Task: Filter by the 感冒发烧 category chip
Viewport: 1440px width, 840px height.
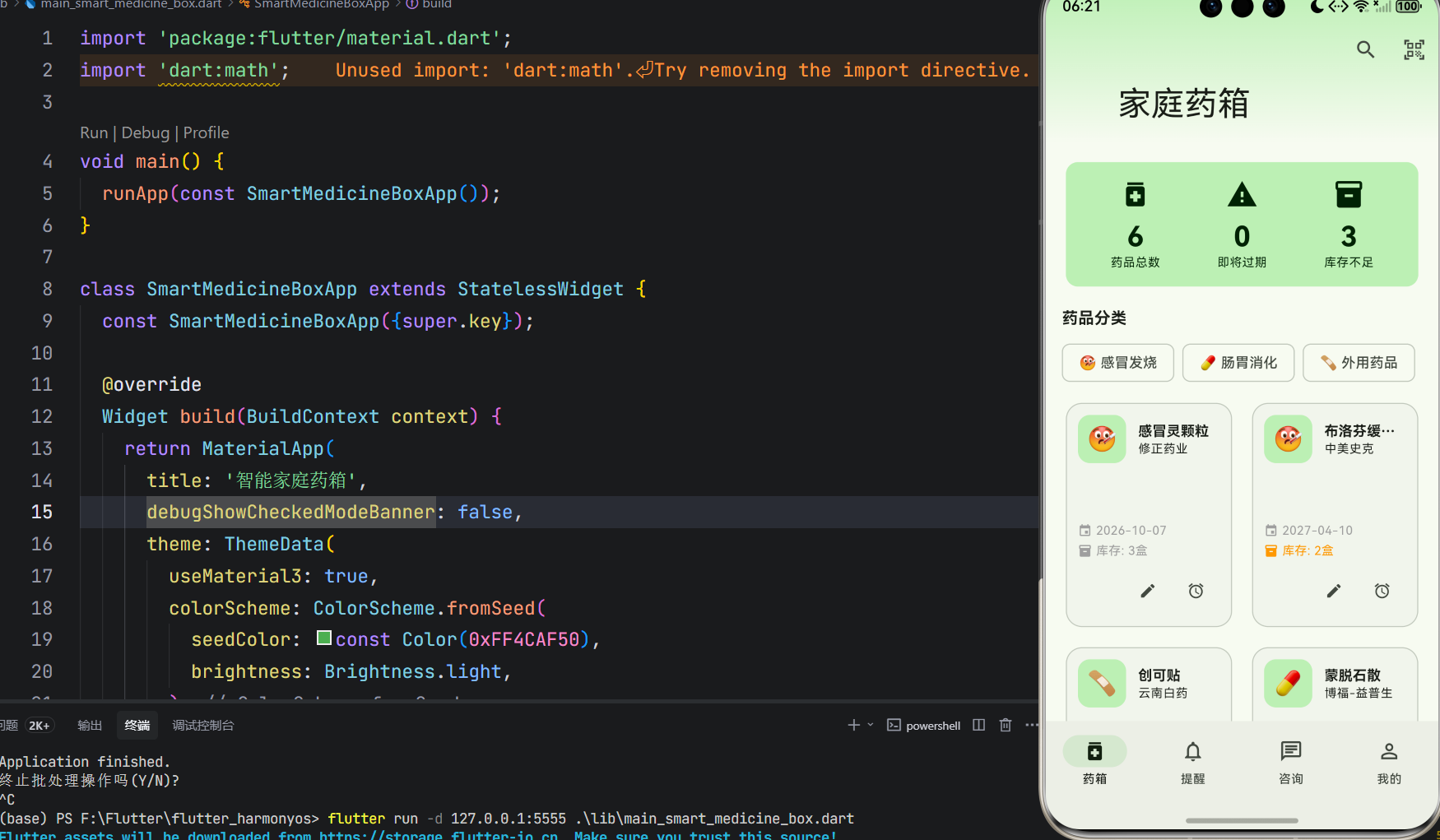Action: [x=1118, y=363]
